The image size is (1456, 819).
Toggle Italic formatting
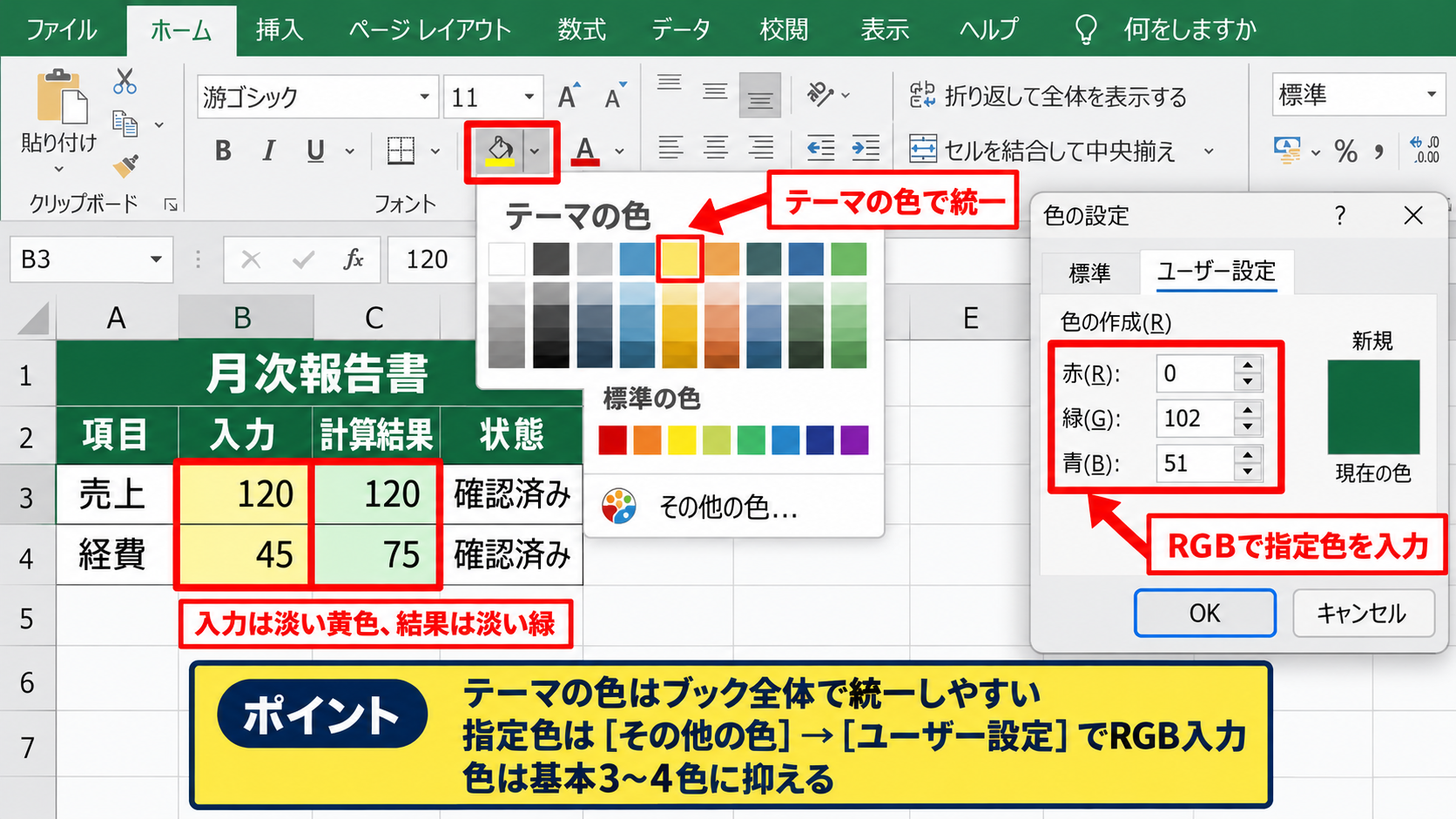(268, 151)
